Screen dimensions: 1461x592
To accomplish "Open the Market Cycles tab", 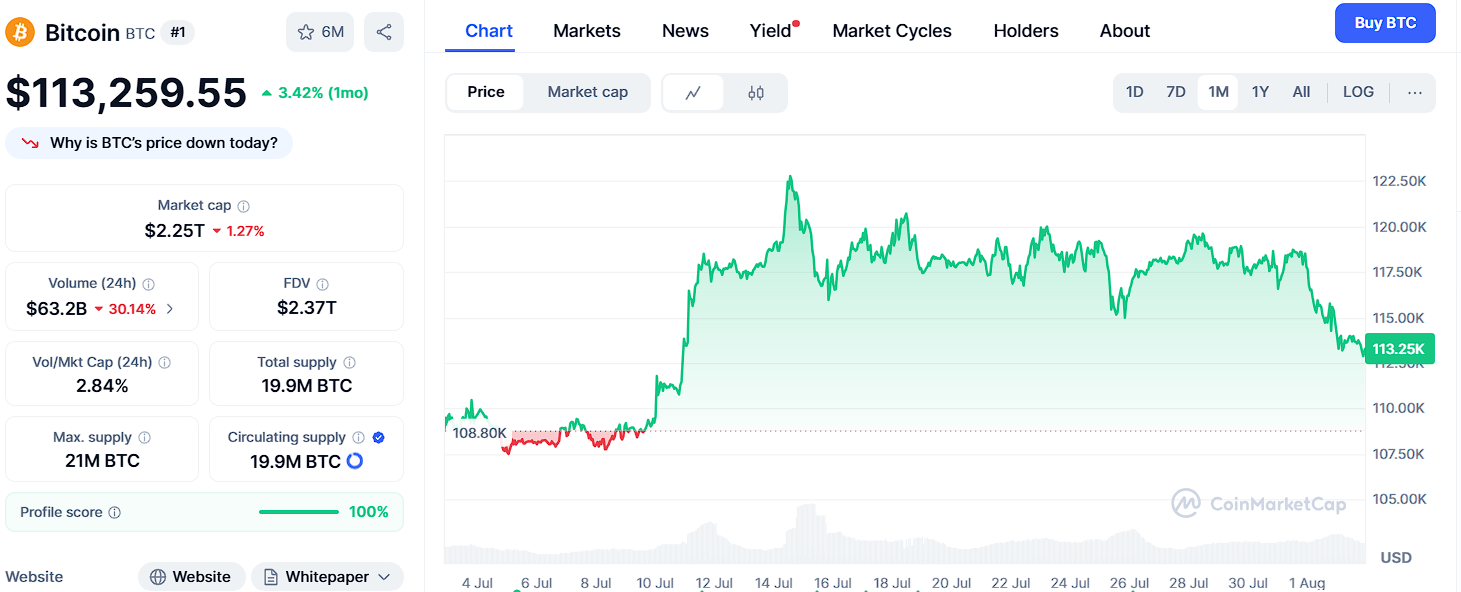I will point(892,31).
